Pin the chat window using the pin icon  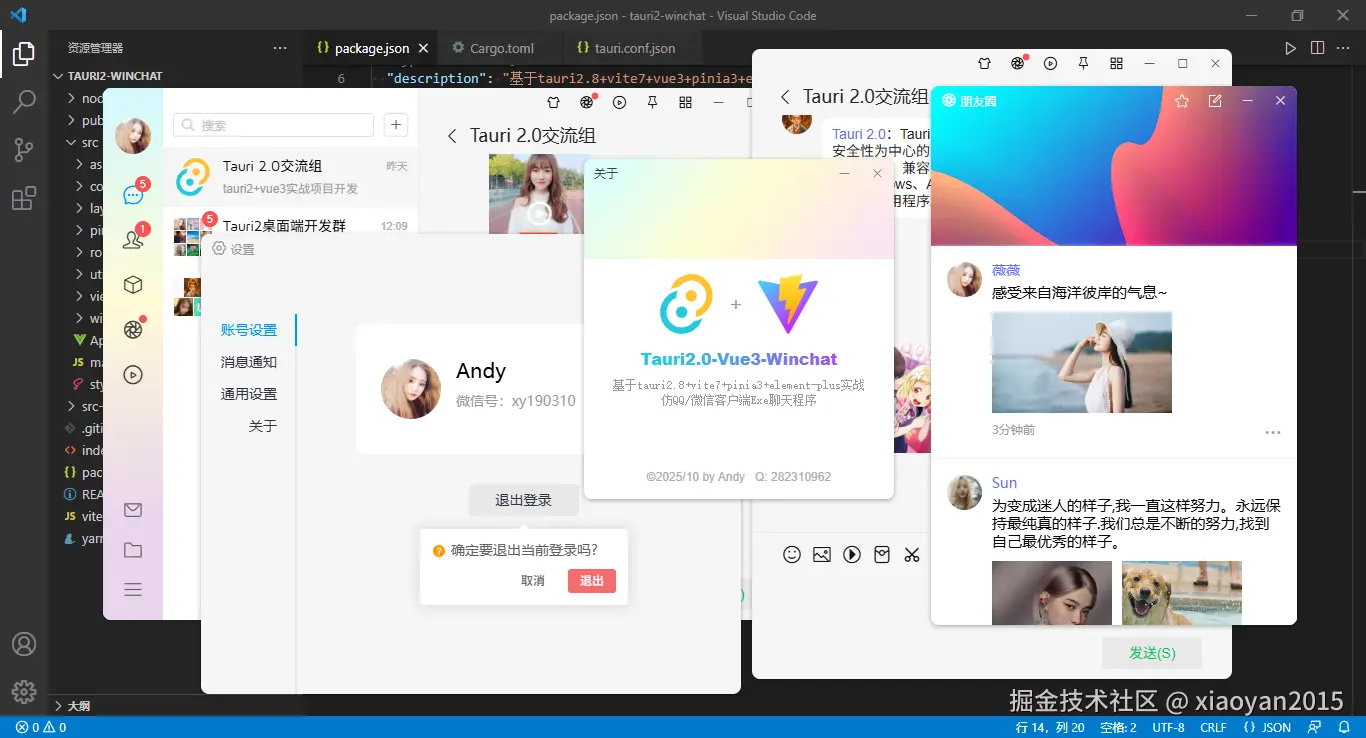point(1082,63)
